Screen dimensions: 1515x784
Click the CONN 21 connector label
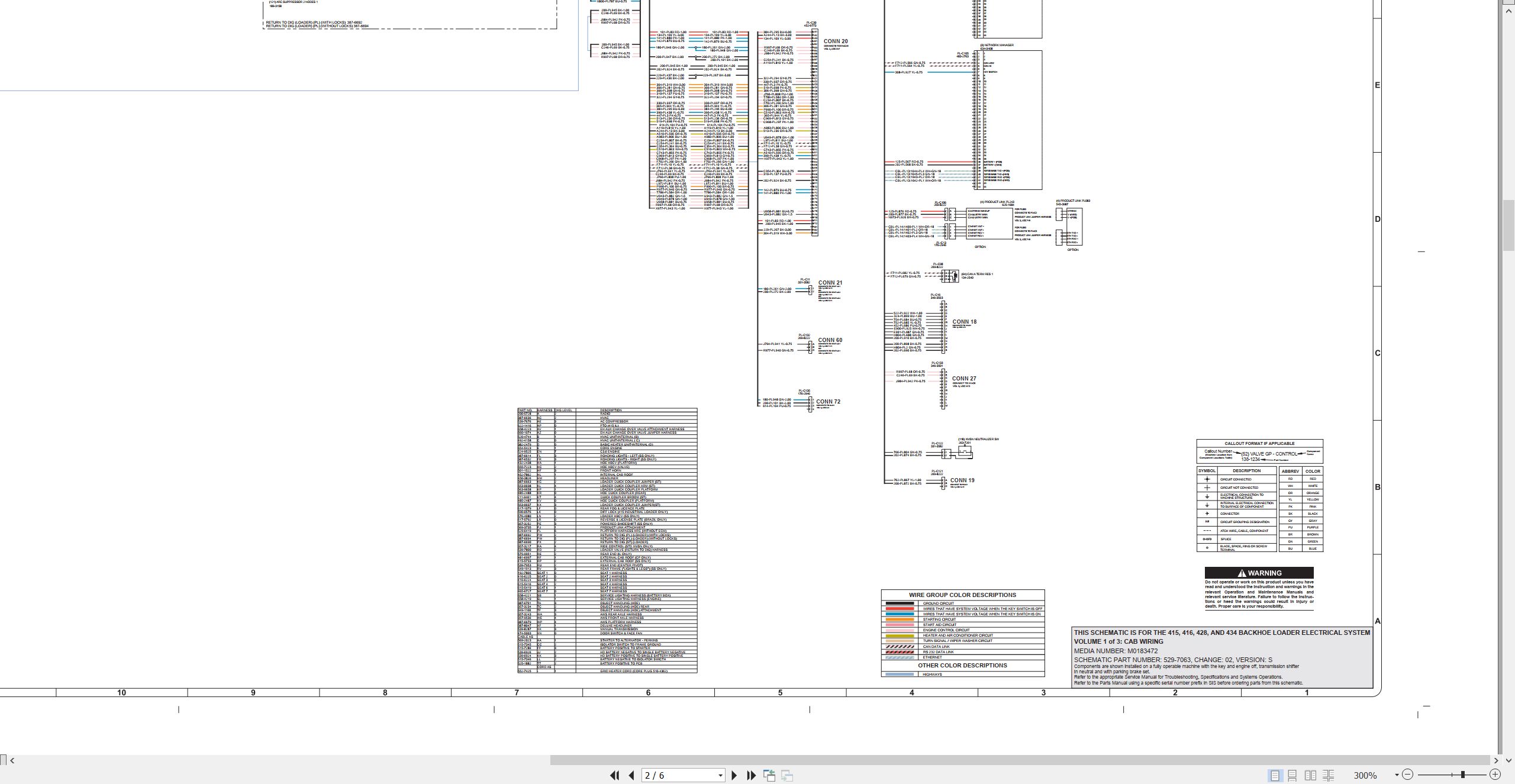830,283
